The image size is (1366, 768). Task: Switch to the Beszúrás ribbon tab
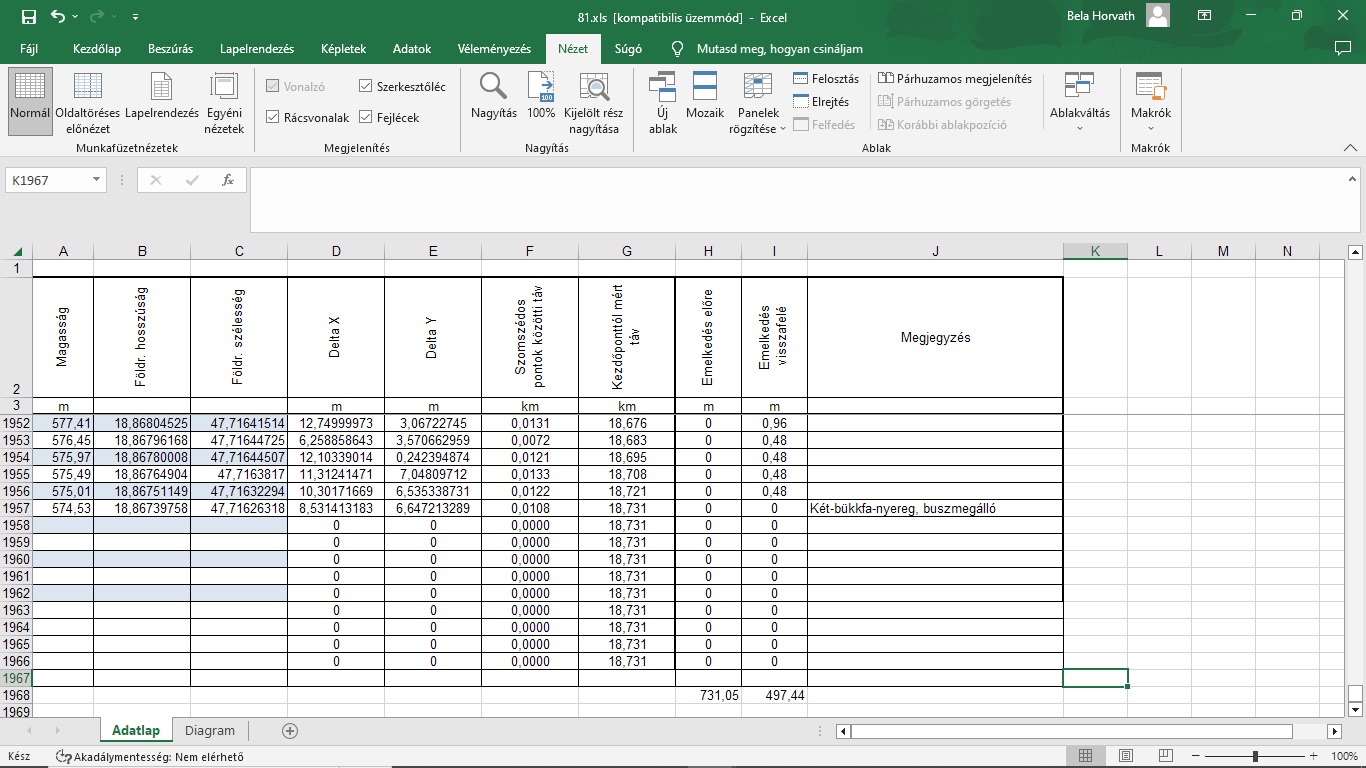tap(171, 48)
